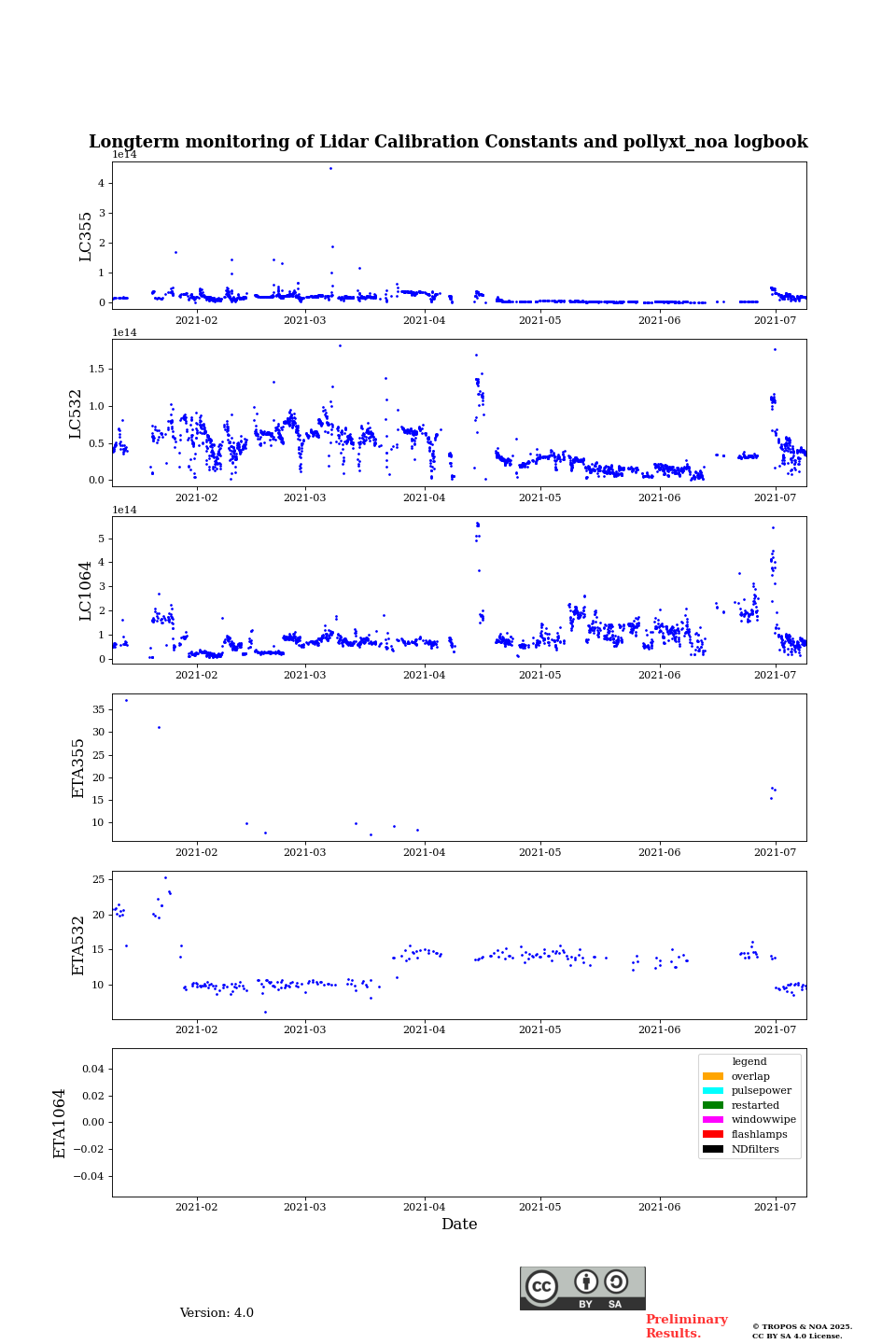The height and width of the screenshot is (1344, 896).
Task: Click the 2021-04 tick under LC355 plot
Action: [425, 320]
